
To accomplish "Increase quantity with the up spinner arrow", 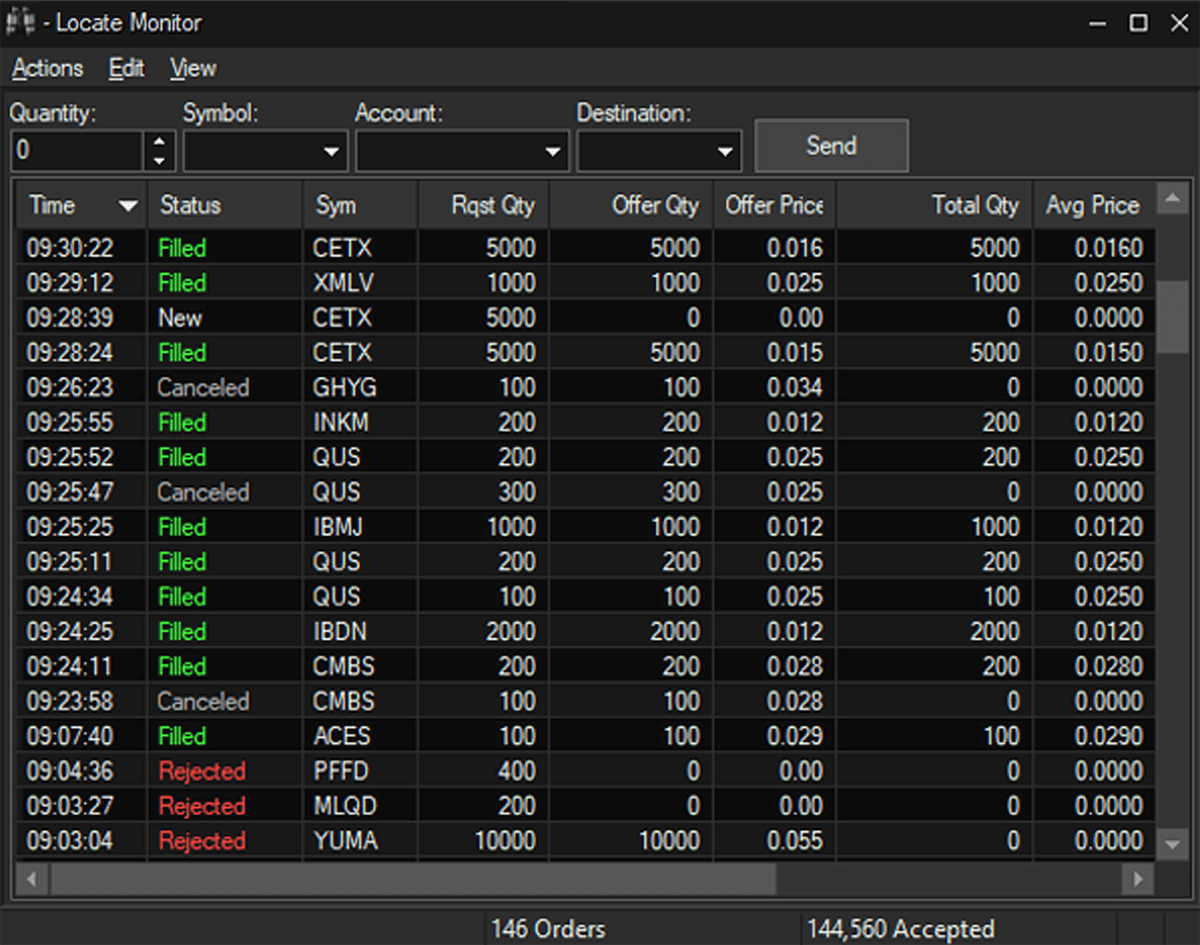I will coord(159,141).
